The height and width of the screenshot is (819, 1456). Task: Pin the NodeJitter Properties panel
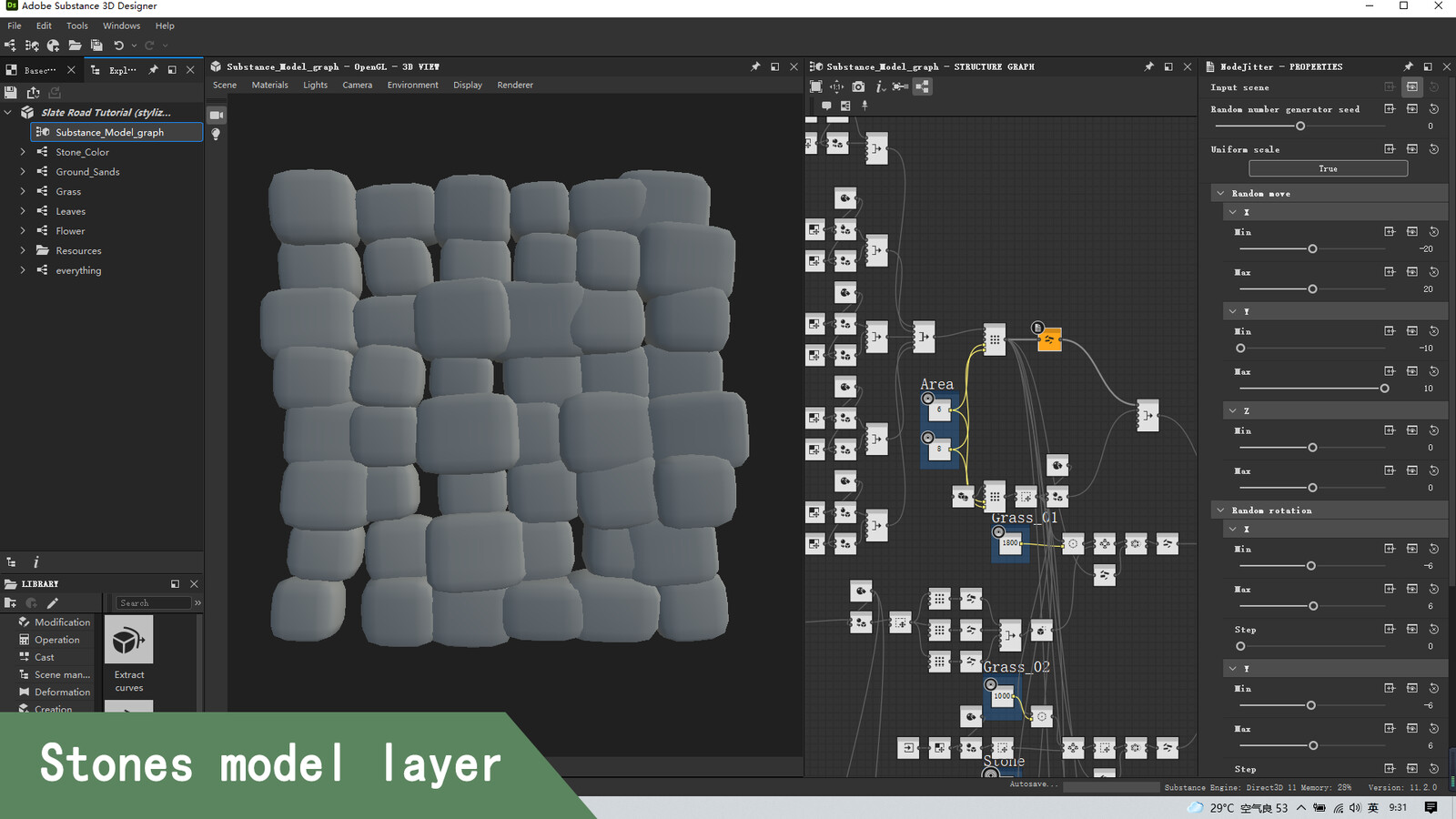pos(1408,66)
